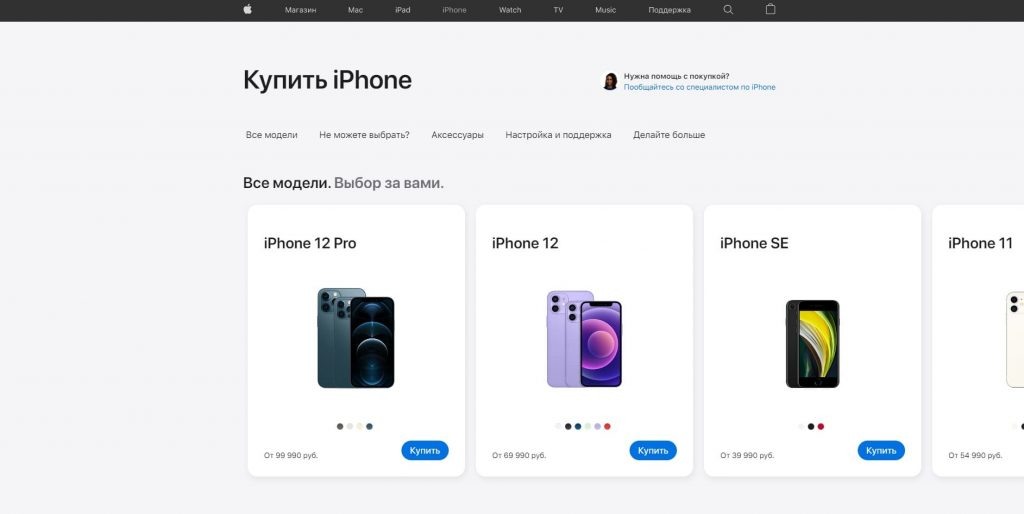This screenshot has height=514, width=1024.
Task: Click Пообщайтесь со специалистом по iPhone link
Action: click(699, 87)
